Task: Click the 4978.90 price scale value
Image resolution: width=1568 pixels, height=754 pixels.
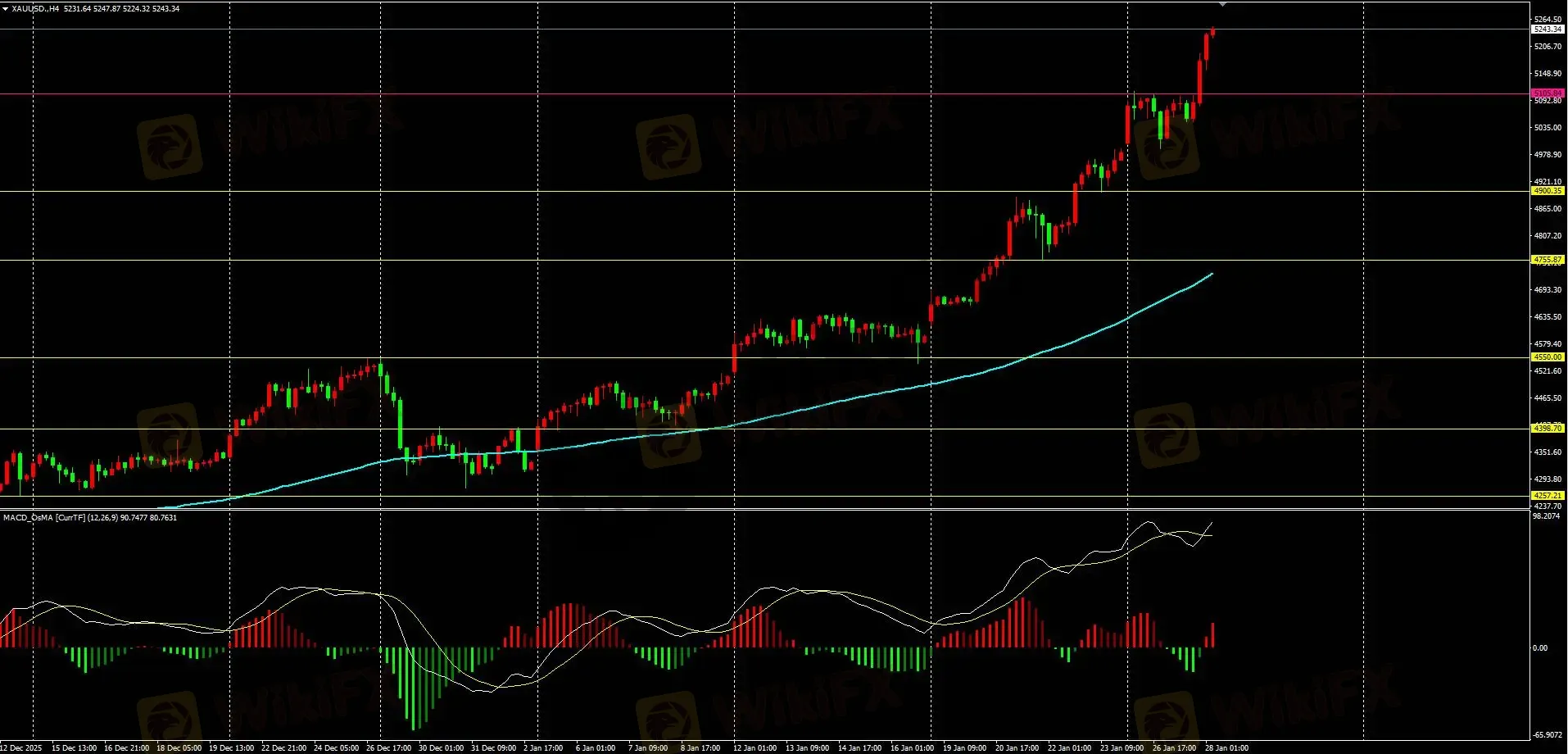Action: [1548, 155]
